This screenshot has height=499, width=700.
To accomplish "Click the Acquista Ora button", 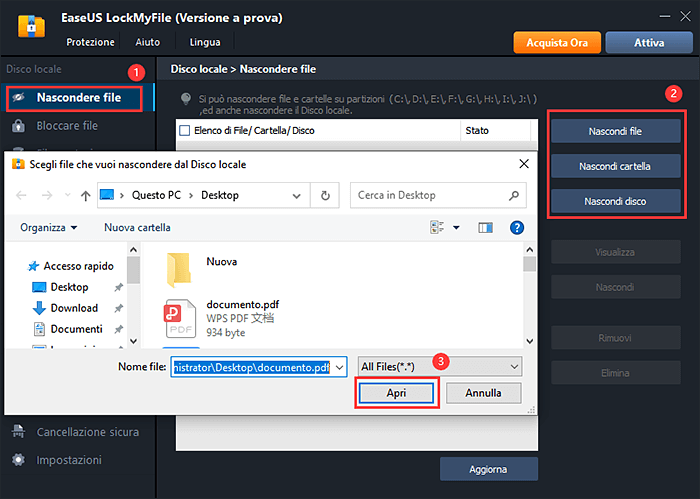I will (x=557, y=43).
